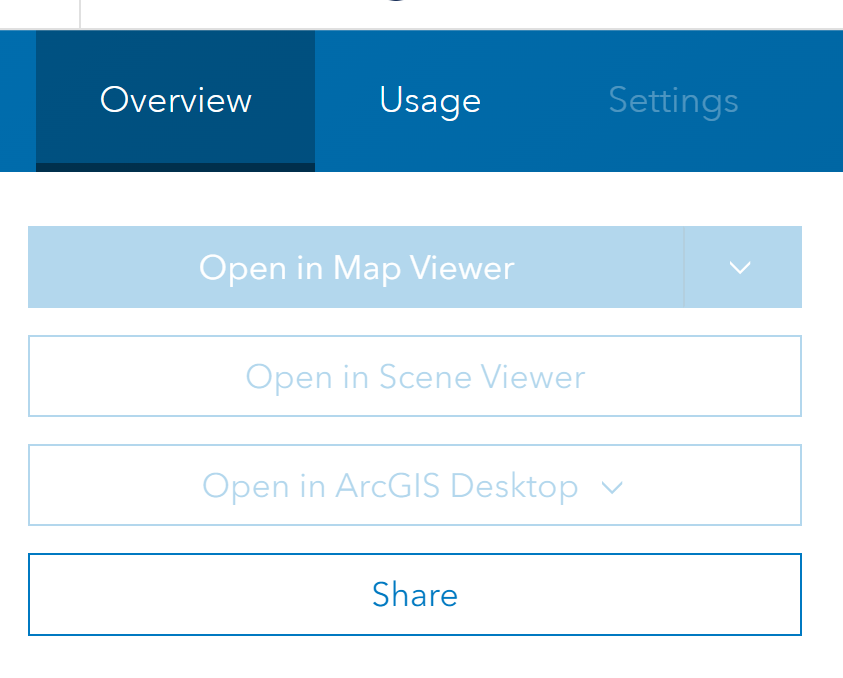Click the Share button
843x678 pixels.
pyautogui.click(x=415, y=594)
